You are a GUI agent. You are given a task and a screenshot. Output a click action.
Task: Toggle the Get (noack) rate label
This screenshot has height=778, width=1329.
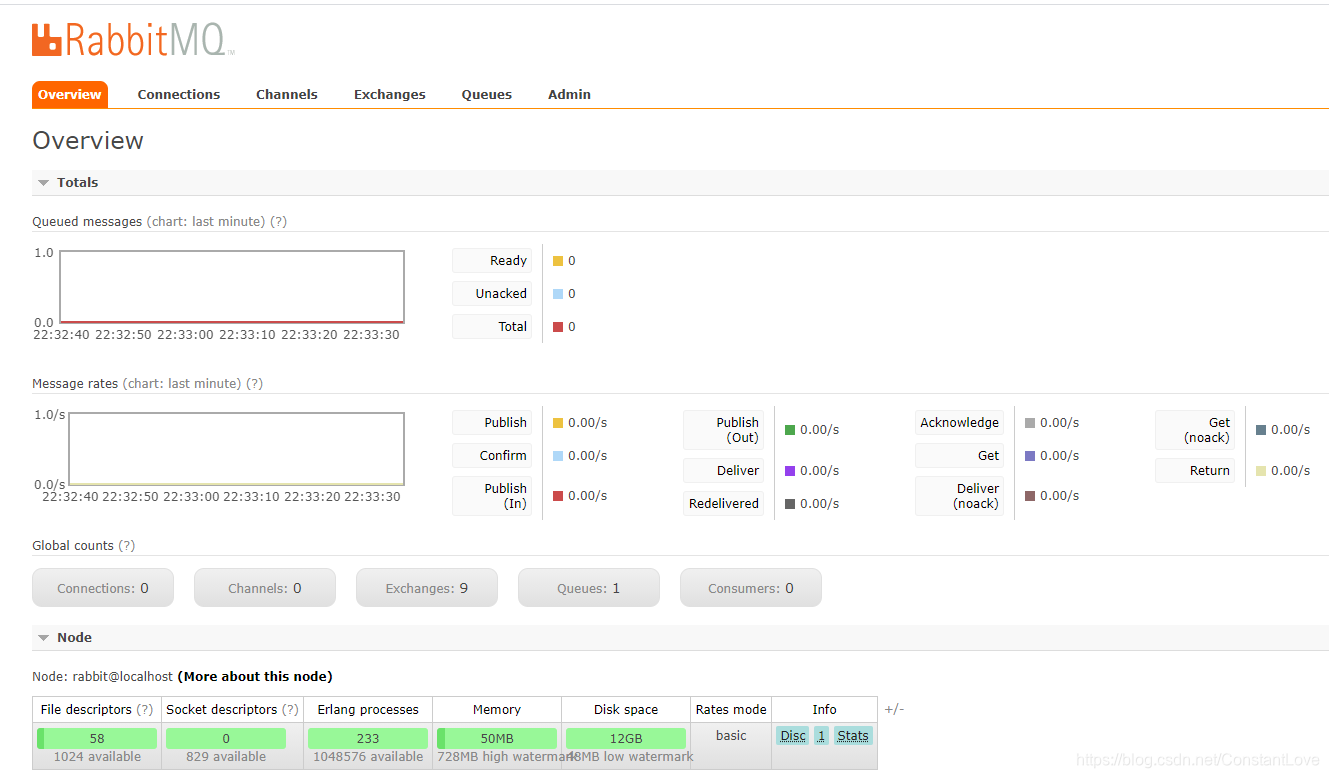tap(1195, 430)
